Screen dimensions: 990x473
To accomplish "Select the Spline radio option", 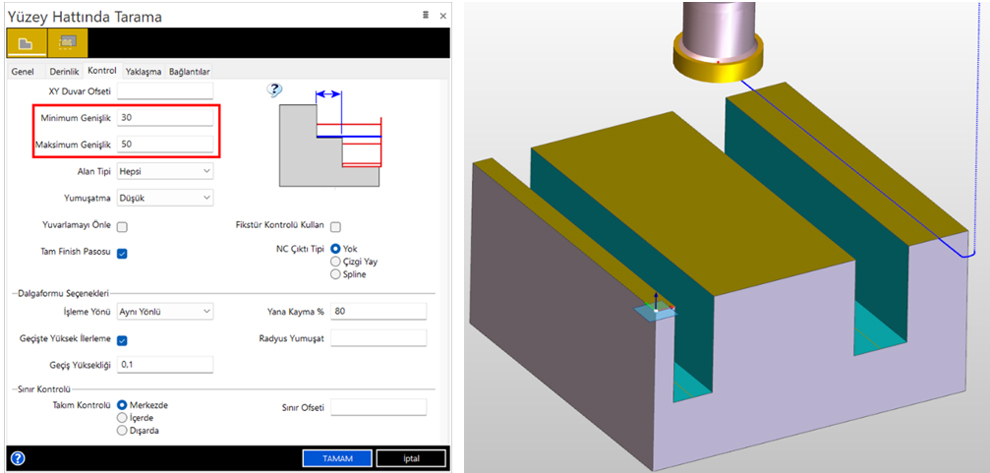I will (336, 274).
